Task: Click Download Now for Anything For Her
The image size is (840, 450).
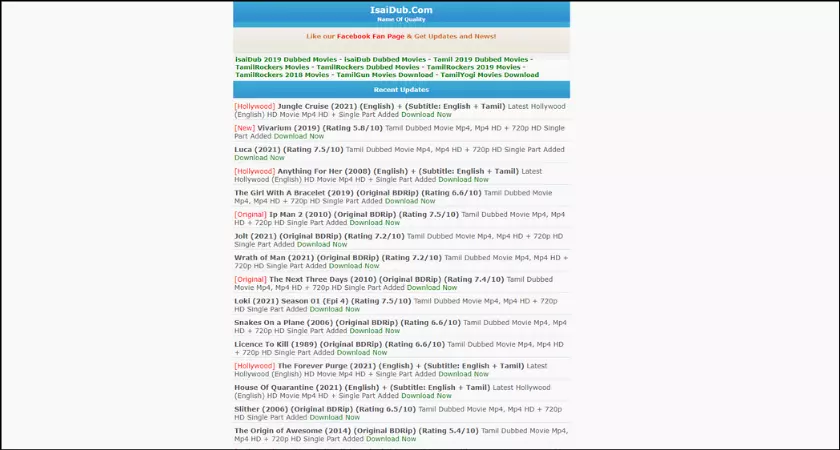Action: pos(463,179)
